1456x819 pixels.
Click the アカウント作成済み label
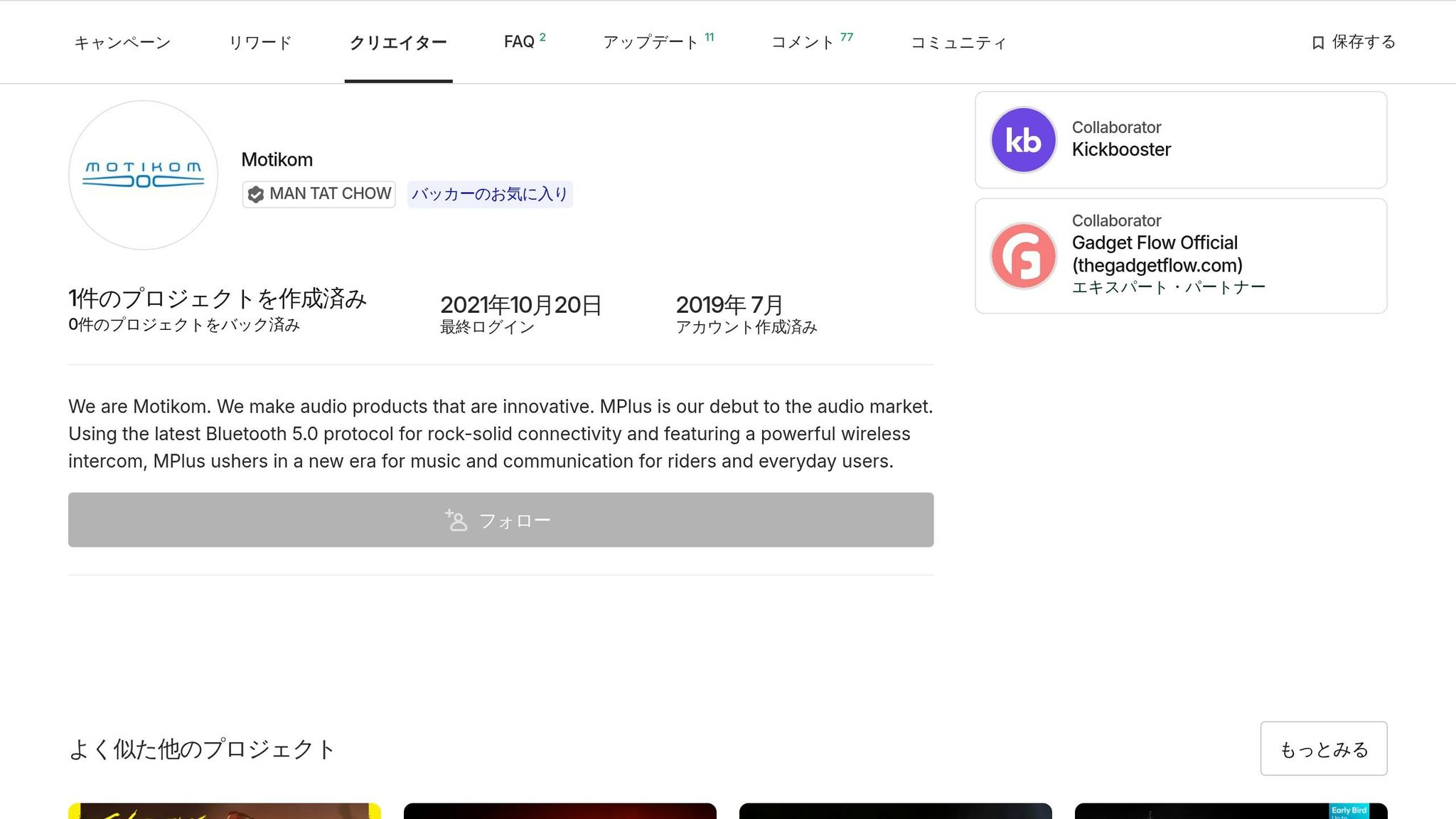746,327
